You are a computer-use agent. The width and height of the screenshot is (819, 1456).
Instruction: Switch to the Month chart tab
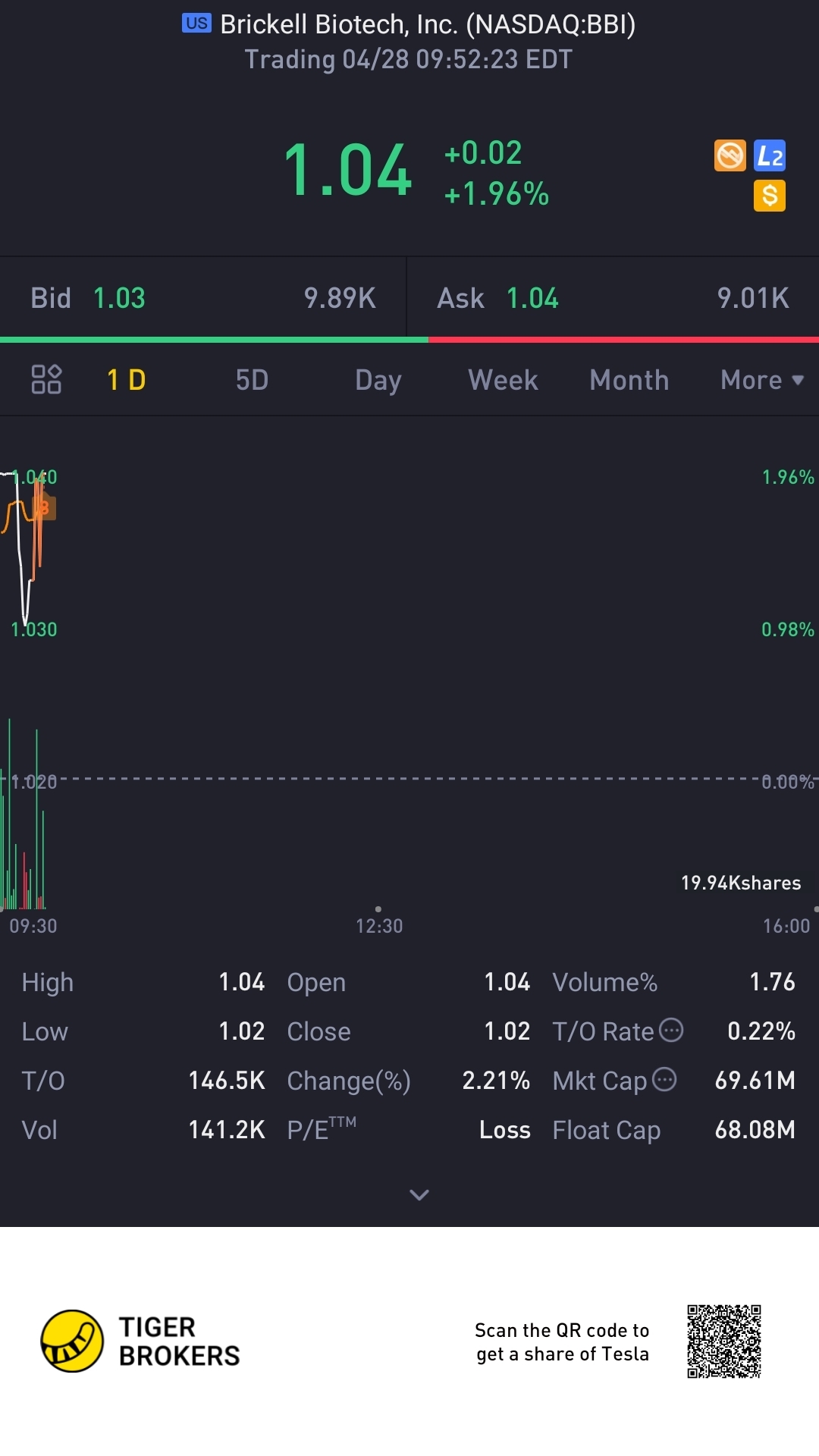pos(629,380)
